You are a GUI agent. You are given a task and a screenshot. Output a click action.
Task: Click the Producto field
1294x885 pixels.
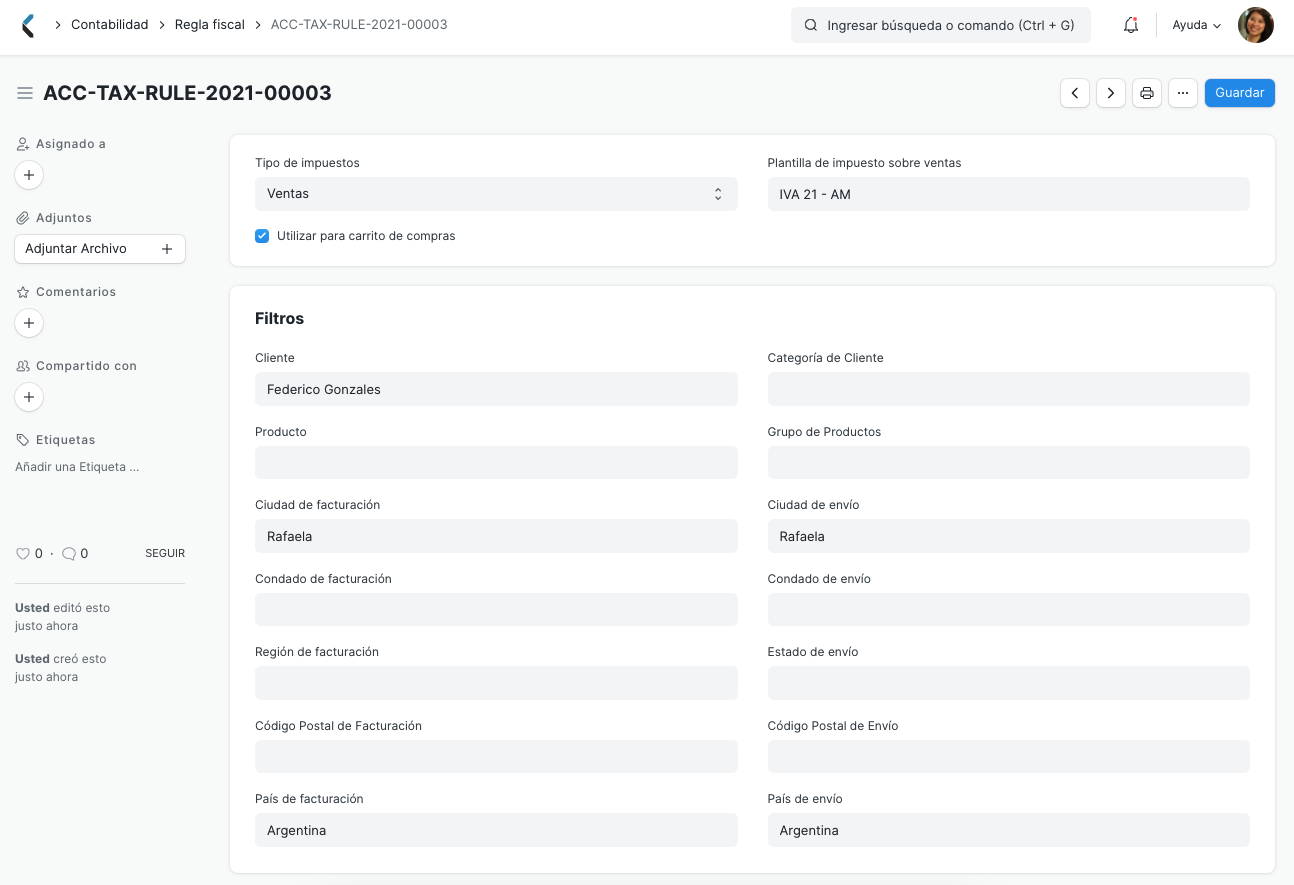pyautogui.click(x=496, y=463)
